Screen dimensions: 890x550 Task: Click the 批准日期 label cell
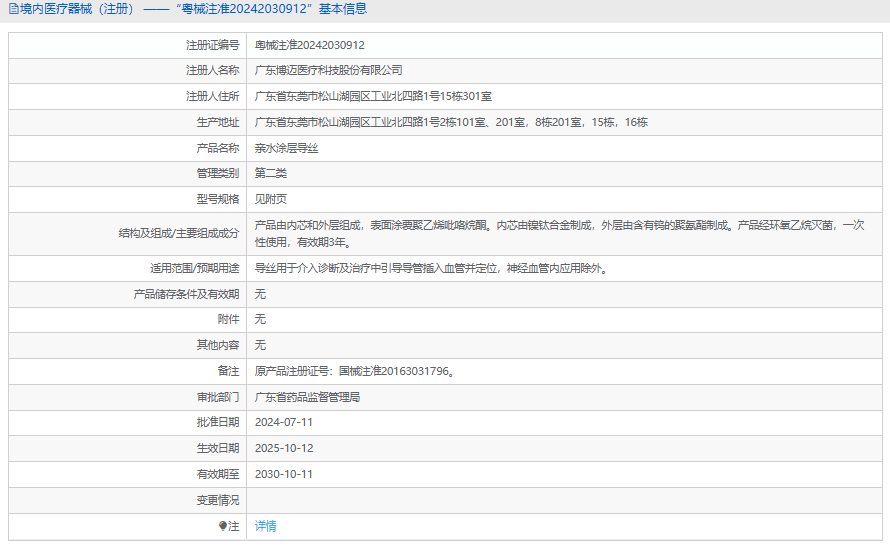click(128, 422)
